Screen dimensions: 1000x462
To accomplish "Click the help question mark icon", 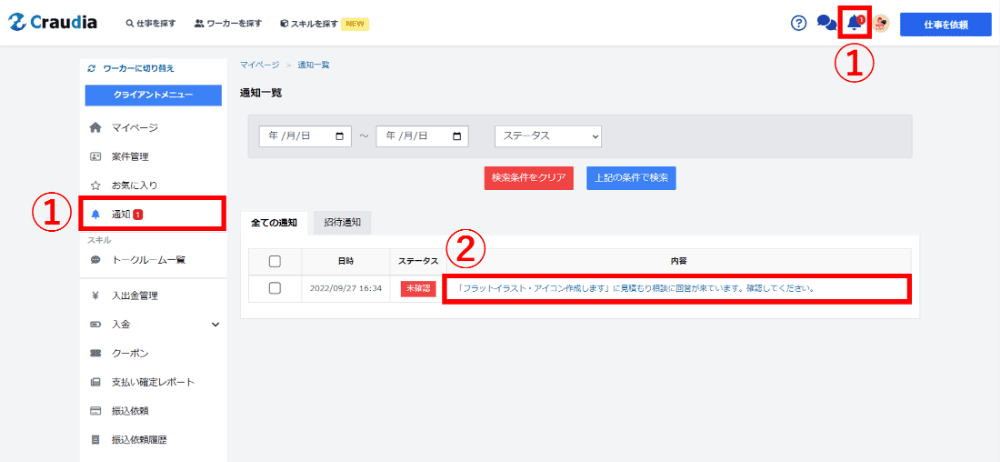I will 798,24.
